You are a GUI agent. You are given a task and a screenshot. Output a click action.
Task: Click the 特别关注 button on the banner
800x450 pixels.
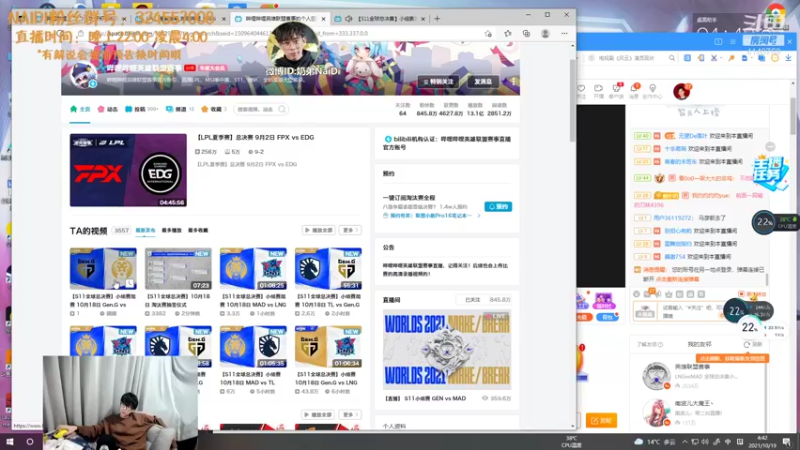point(439,82)
